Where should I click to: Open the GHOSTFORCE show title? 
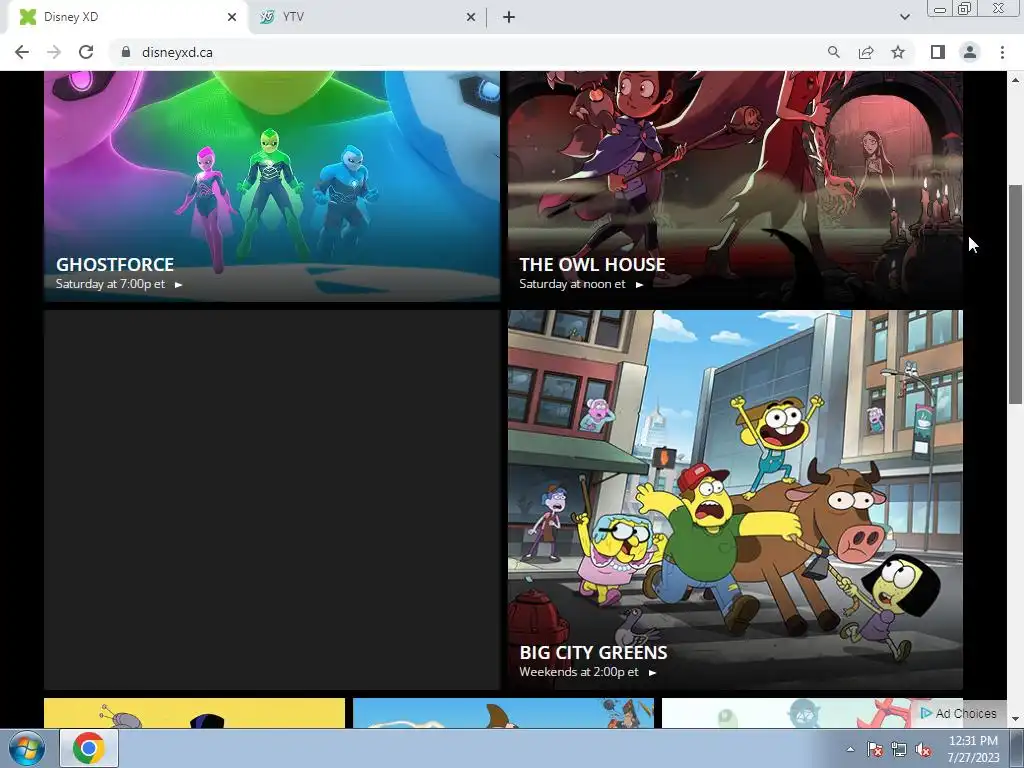[x=115, y=264]
